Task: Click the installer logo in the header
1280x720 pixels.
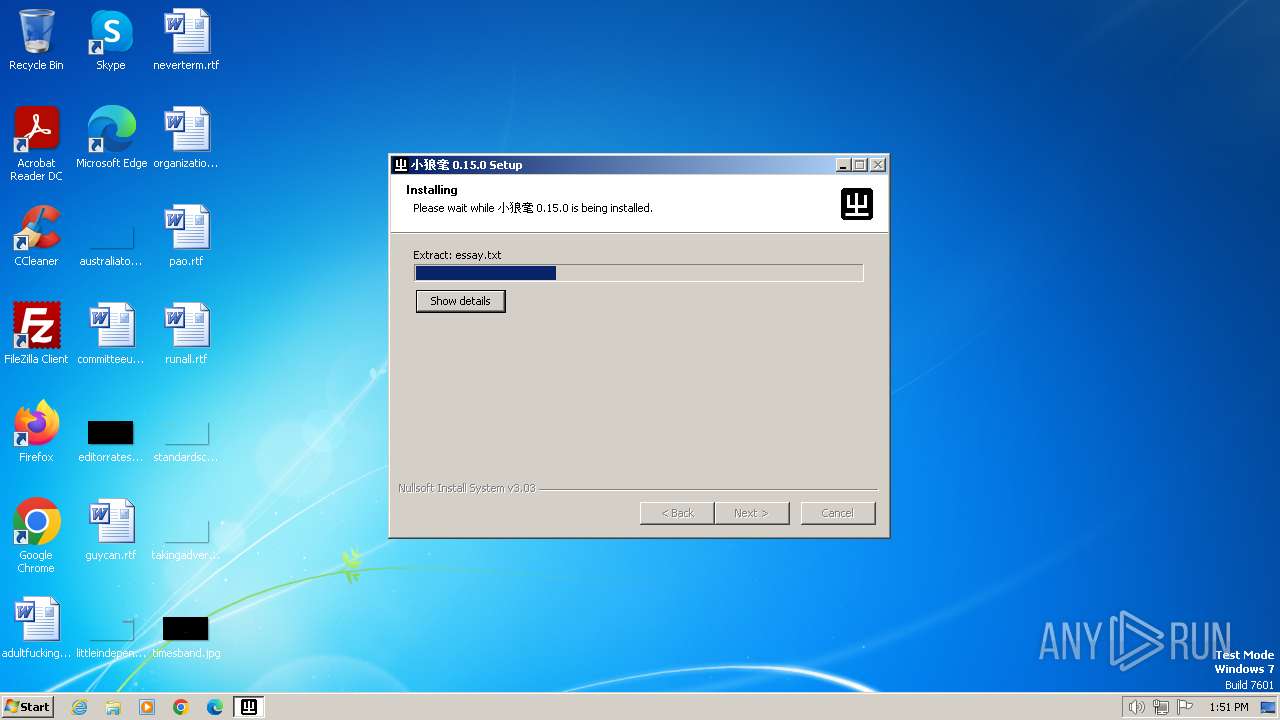Action: (x=857, y=204)
